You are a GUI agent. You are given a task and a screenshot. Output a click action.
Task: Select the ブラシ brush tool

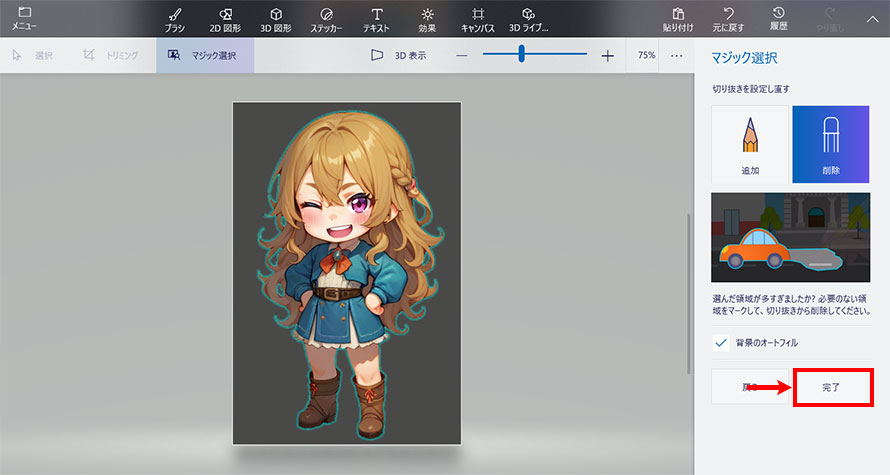pos(175,19)
